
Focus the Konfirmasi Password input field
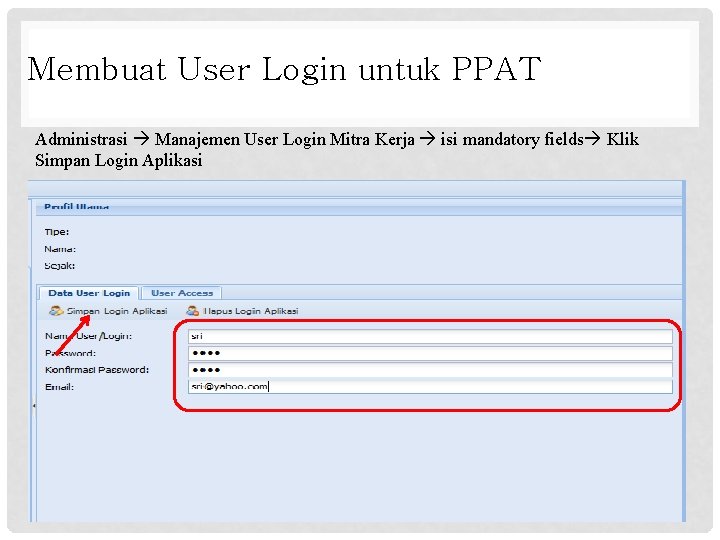430,370
